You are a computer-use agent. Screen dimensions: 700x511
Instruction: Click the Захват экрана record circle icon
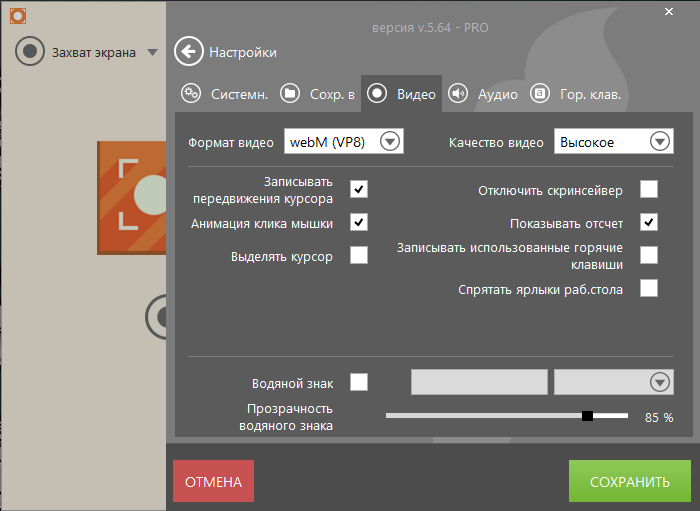[30, 51]
